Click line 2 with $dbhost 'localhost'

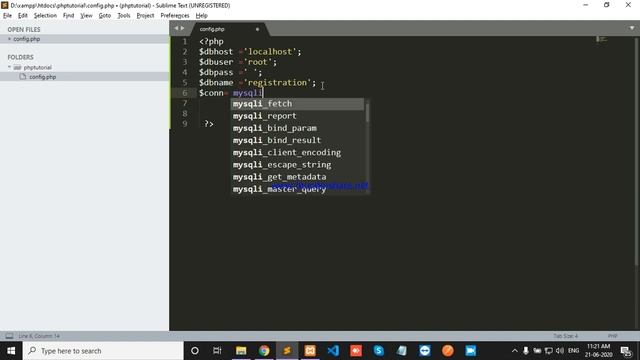tap(250, 52)
